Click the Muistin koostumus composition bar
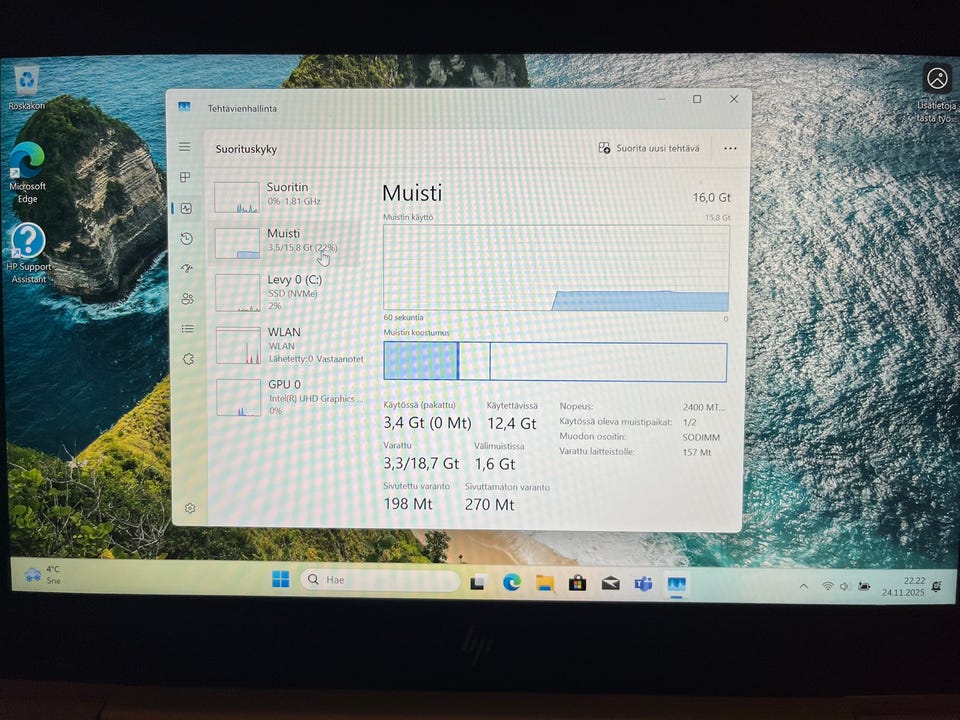The width and height of the screenshot is (960, 720). [x=555, y=362]
